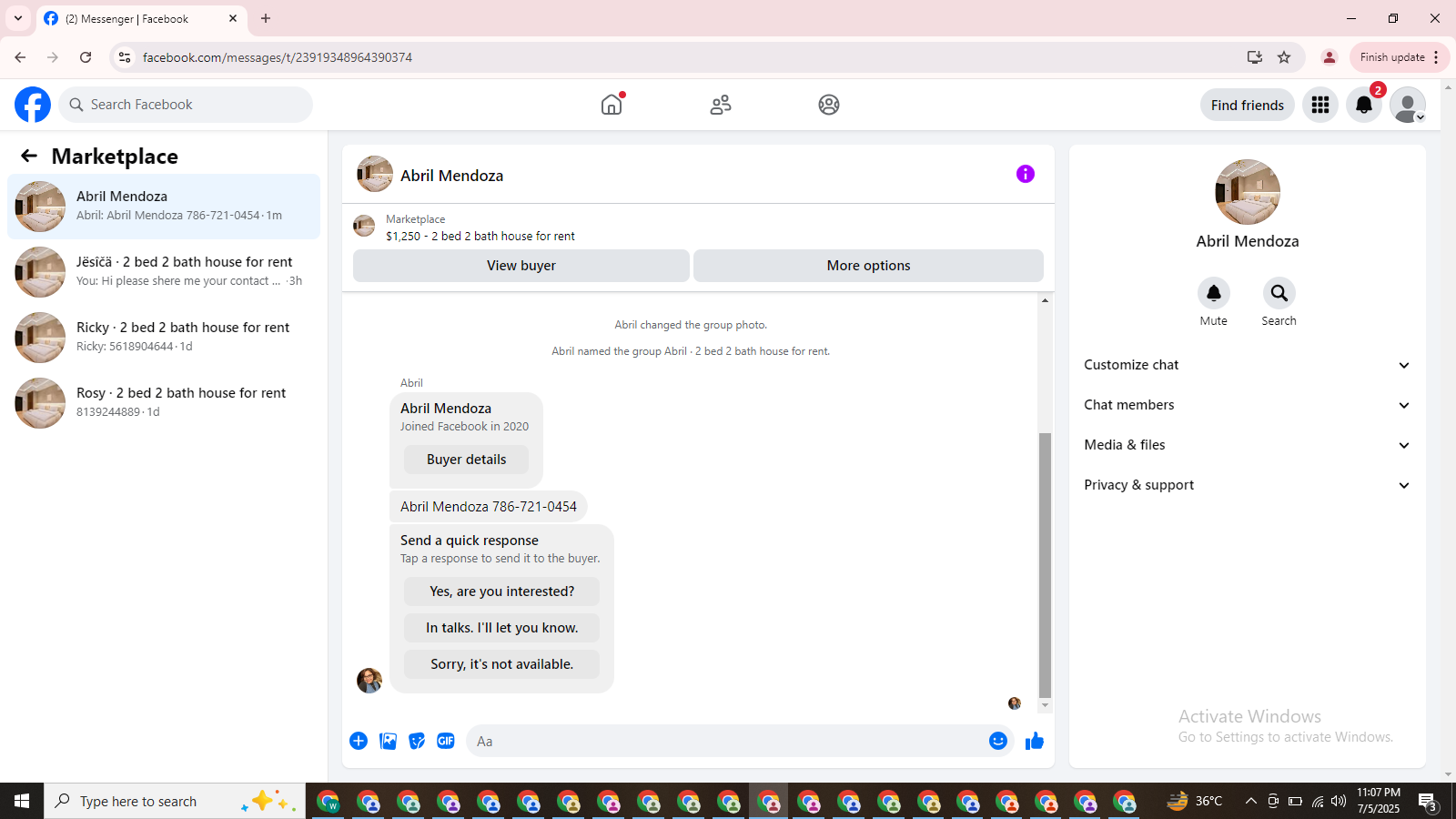
Task: Expand Customize chat section
Action: (x=1248, y=365)
